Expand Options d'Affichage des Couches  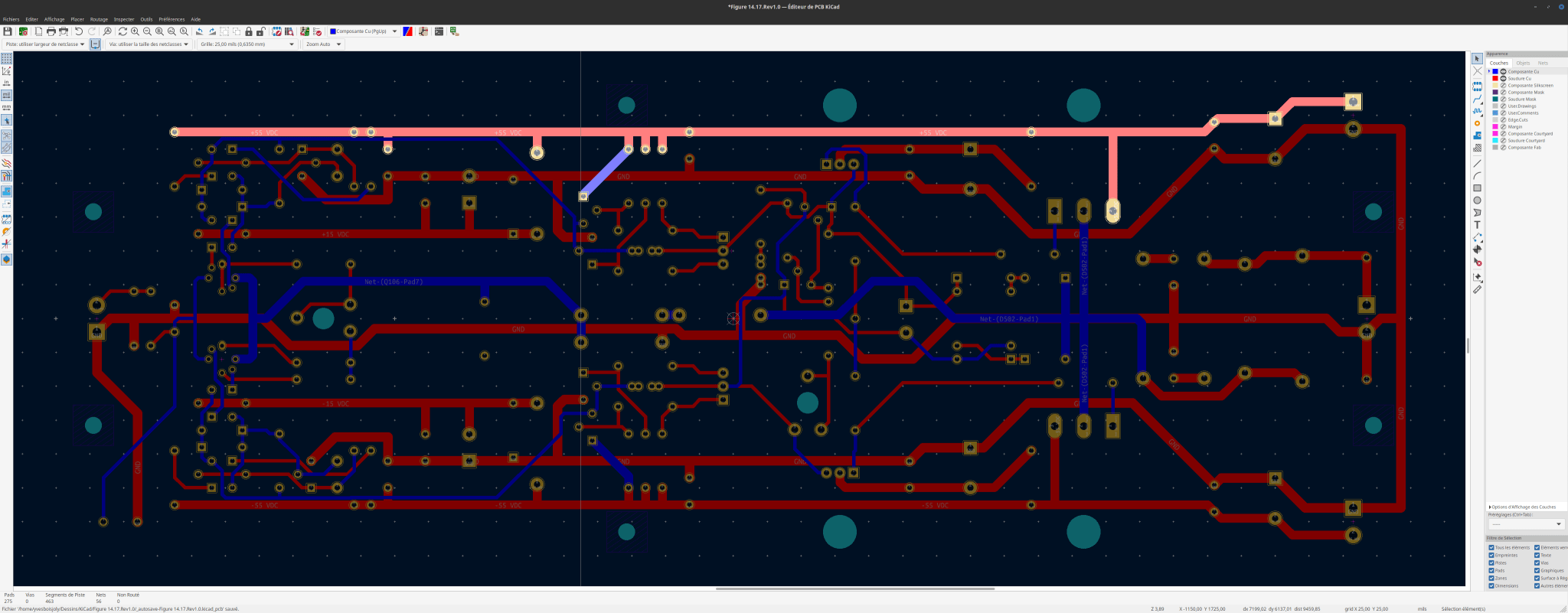pos(1523,507)
